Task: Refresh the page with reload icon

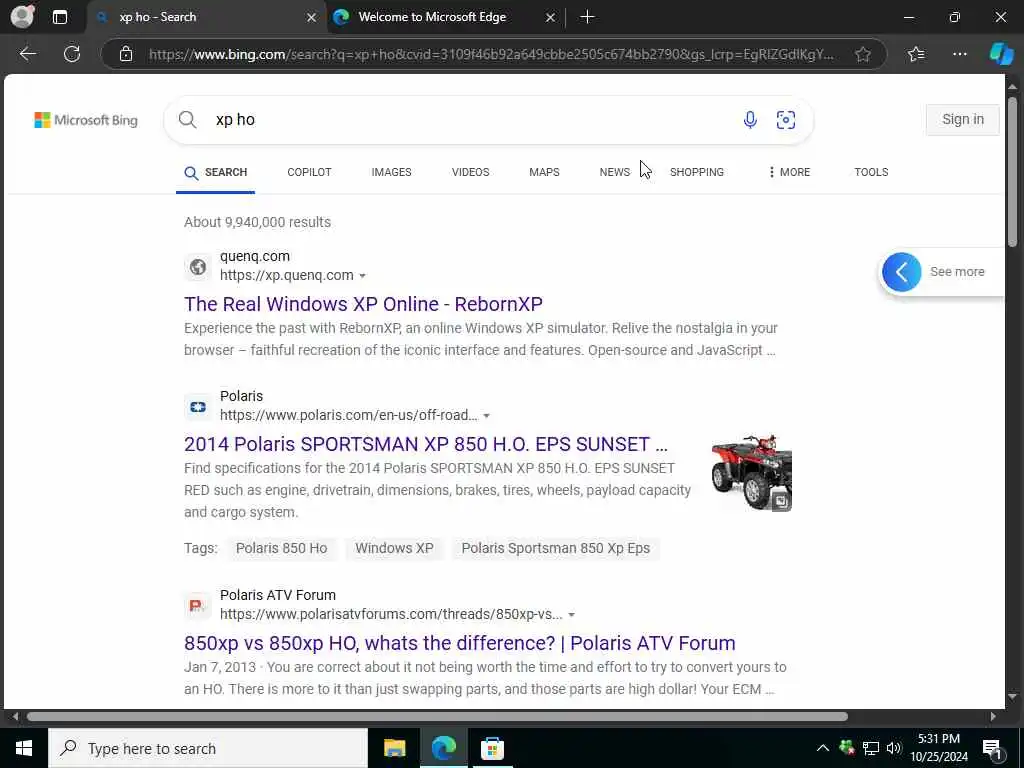Action: [x=72, y=54]
